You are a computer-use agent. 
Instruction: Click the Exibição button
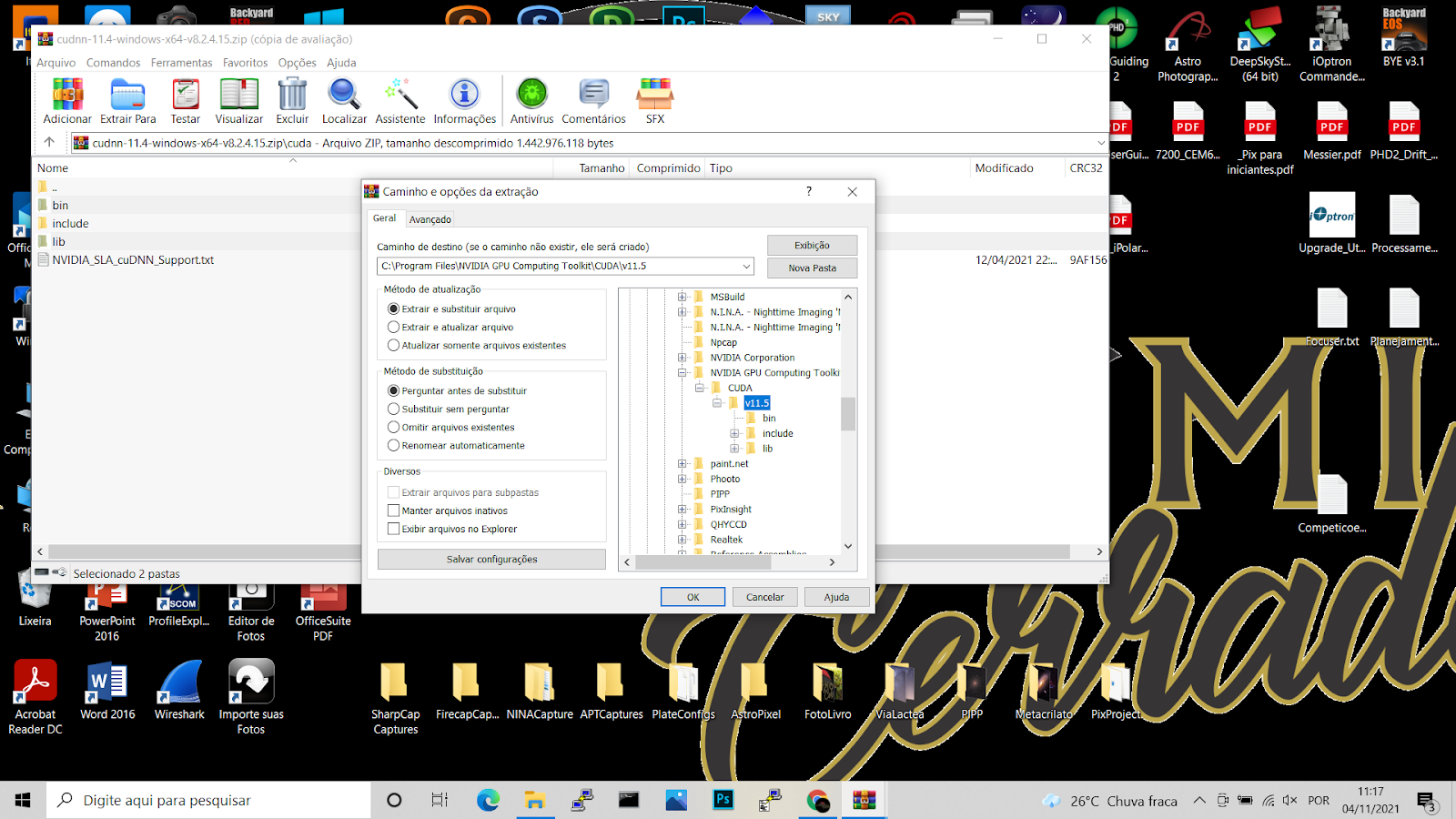click(x=812, y=246)
